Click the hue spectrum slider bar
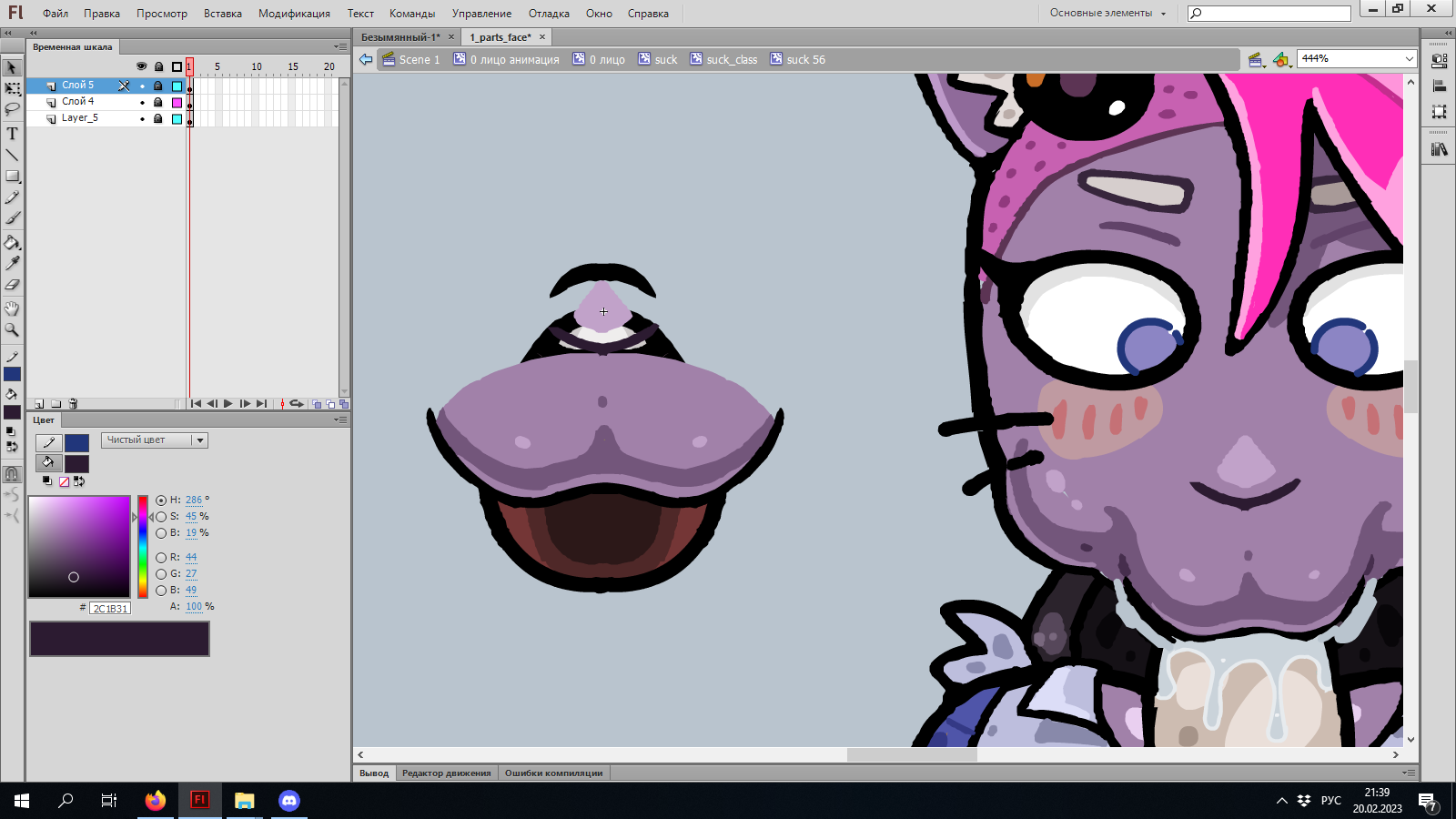The width and height of the screenshot is (1456, 819). click(x=143, y=547)
